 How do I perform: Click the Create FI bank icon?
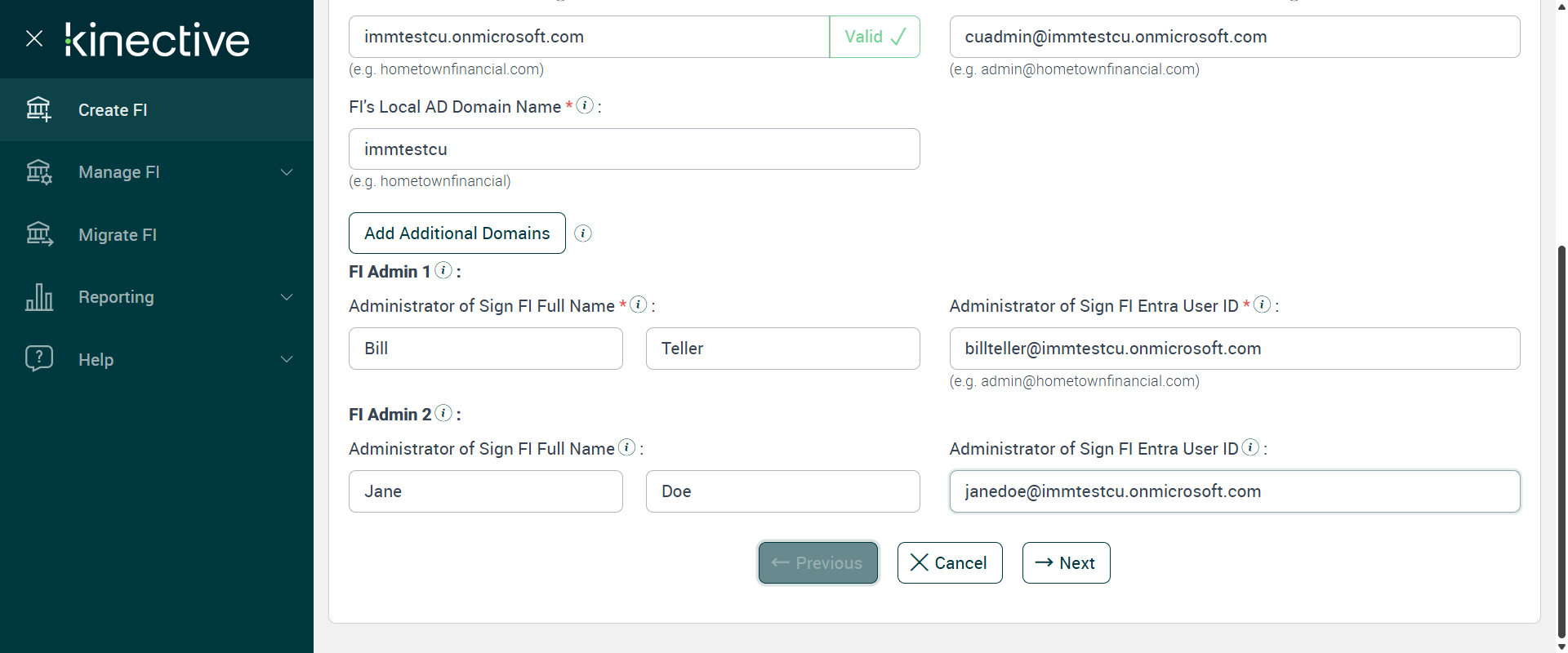coord(38,109)
